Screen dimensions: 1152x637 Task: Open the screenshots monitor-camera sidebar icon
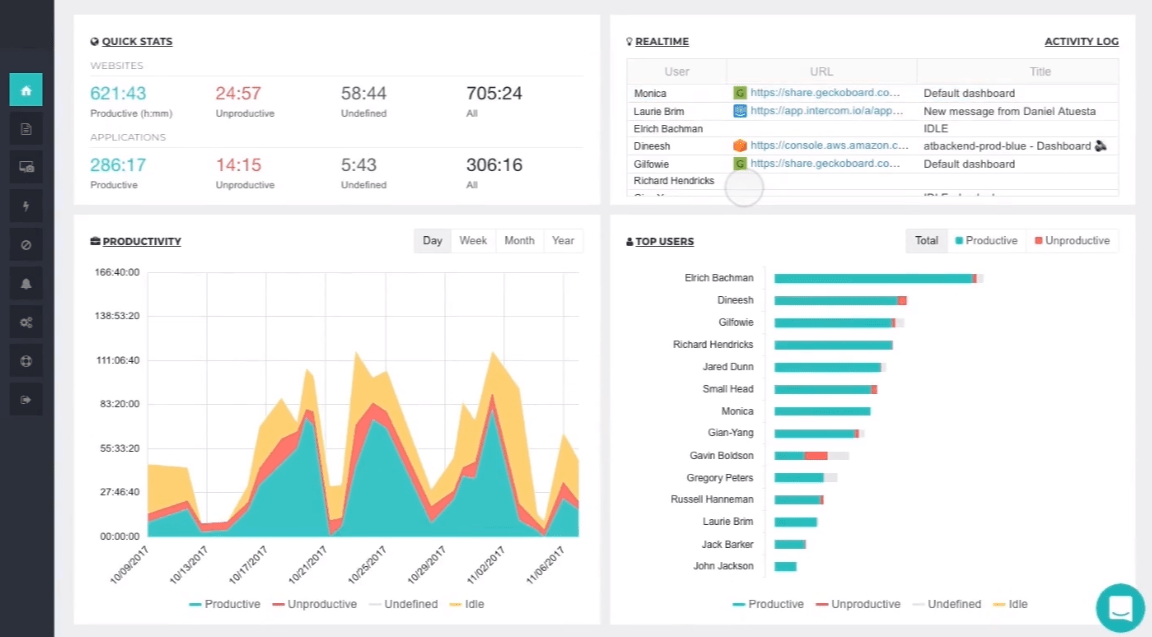pyautogui.click(x=26, y=168)
